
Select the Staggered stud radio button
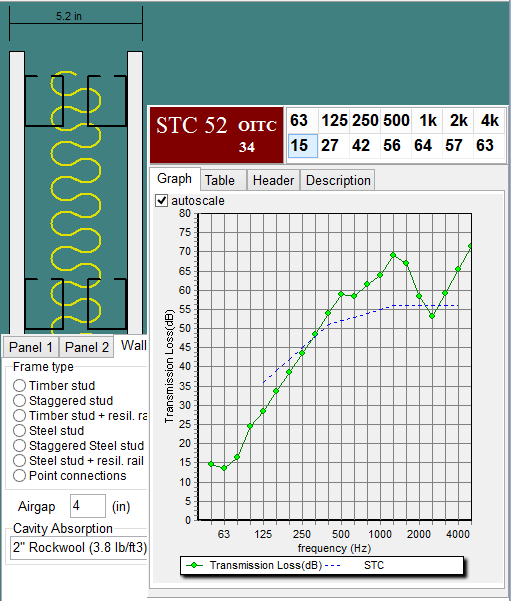pyautogui.click(x=19, y=401)
